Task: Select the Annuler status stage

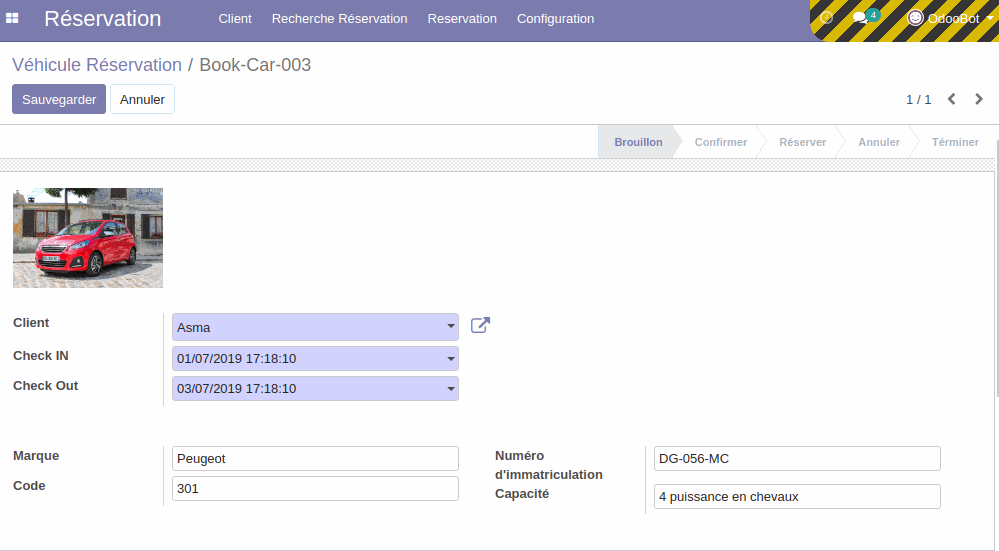Action: [x=879, y=142]
